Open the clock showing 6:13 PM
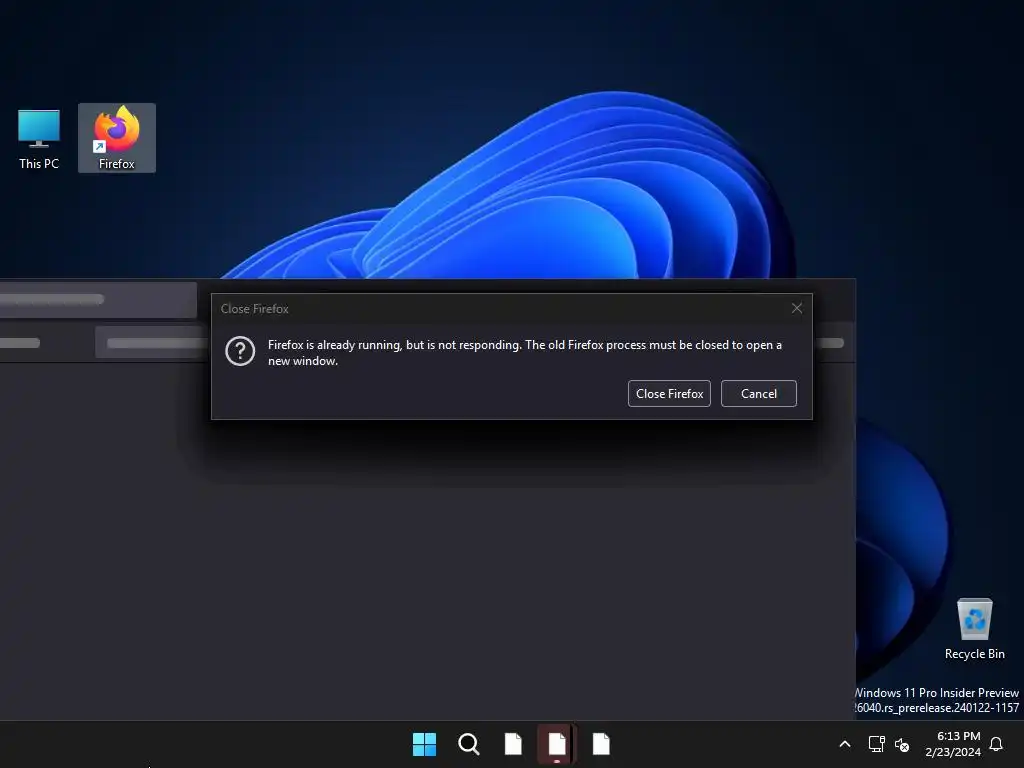 click(953, 744)
